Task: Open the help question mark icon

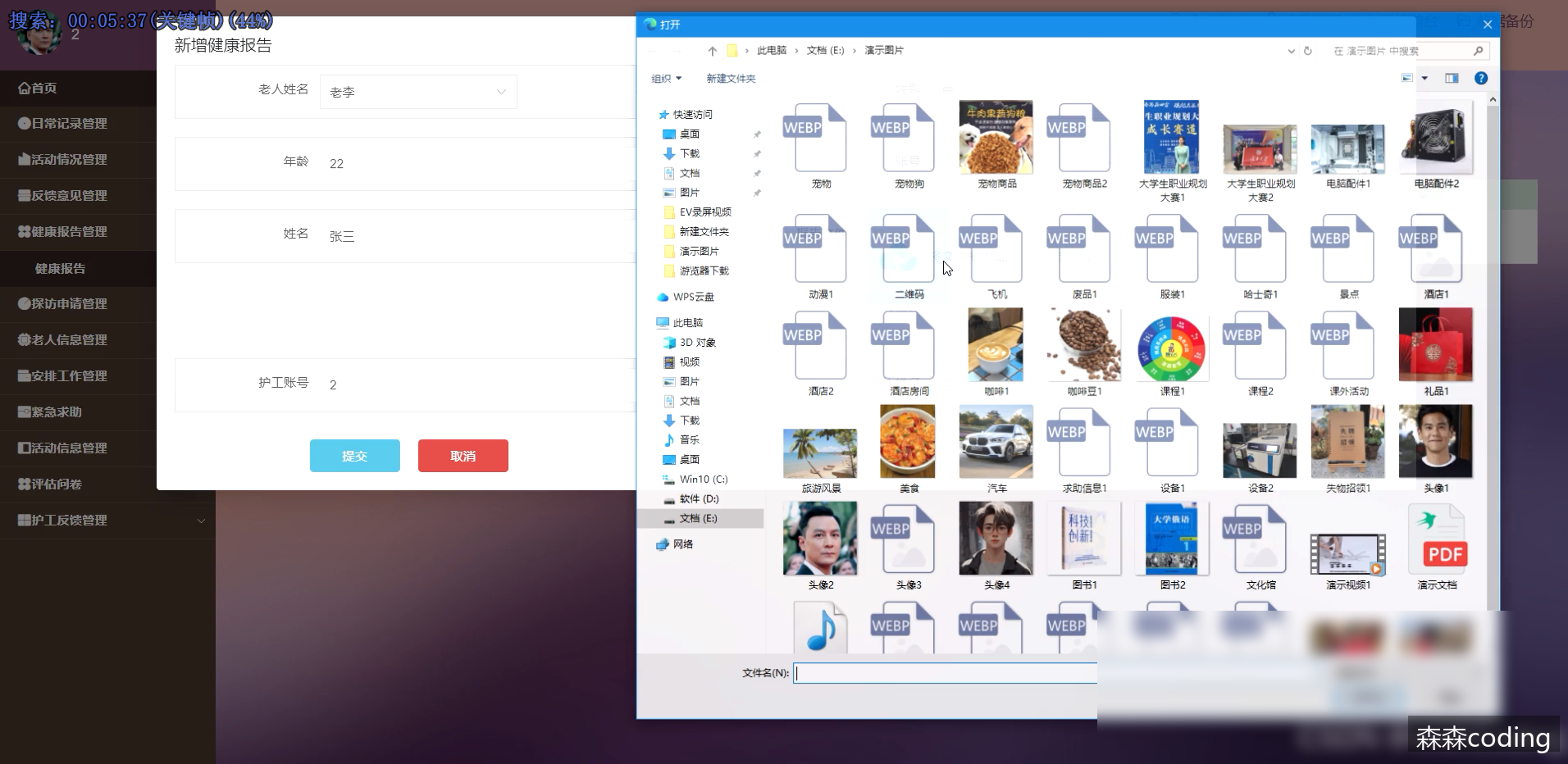Action: tap(1481, 79)
